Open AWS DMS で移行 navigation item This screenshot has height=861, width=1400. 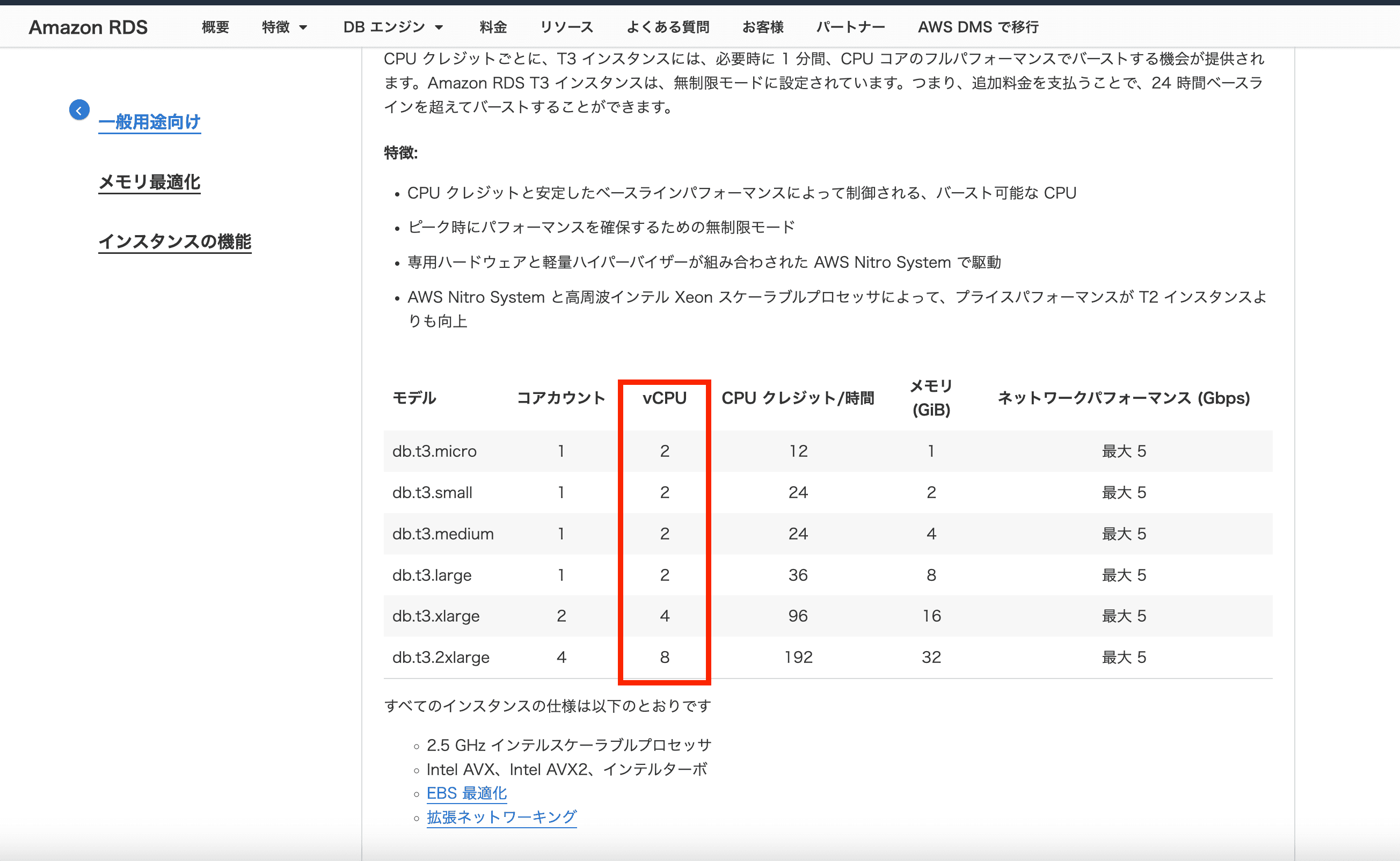coord(978,27)
